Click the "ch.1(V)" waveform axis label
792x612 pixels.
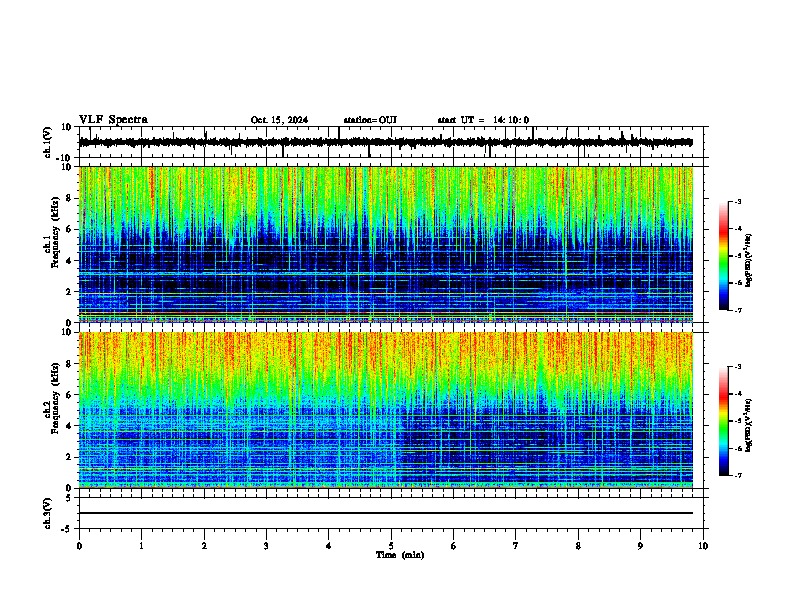(x=48, y=142)
